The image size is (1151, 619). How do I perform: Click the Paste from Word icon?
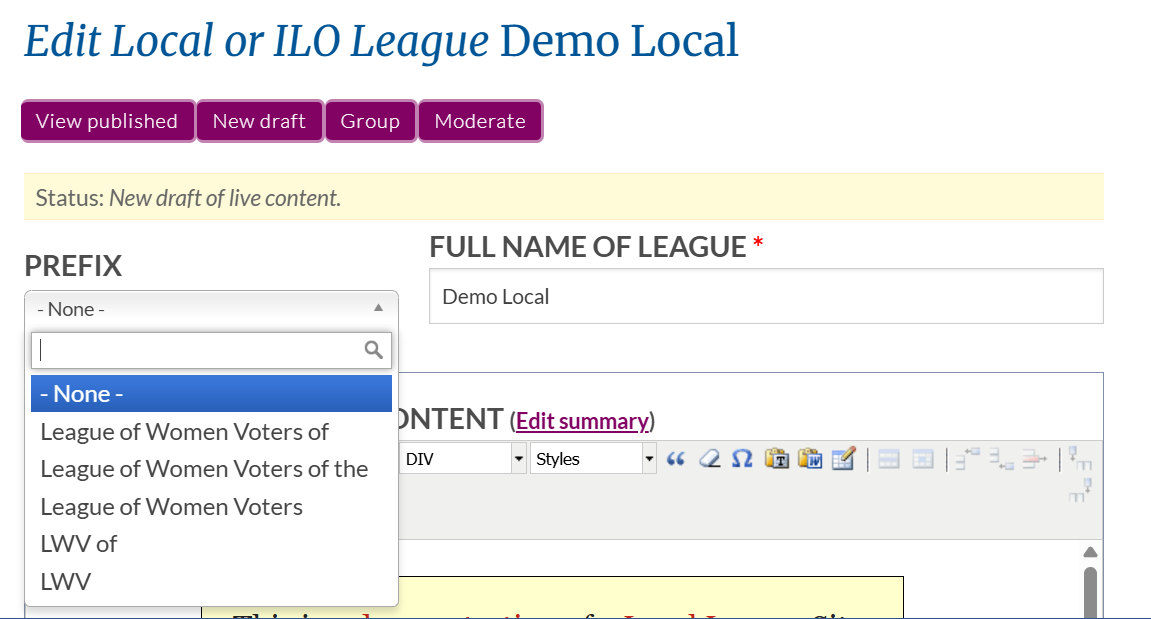[810, 458]
